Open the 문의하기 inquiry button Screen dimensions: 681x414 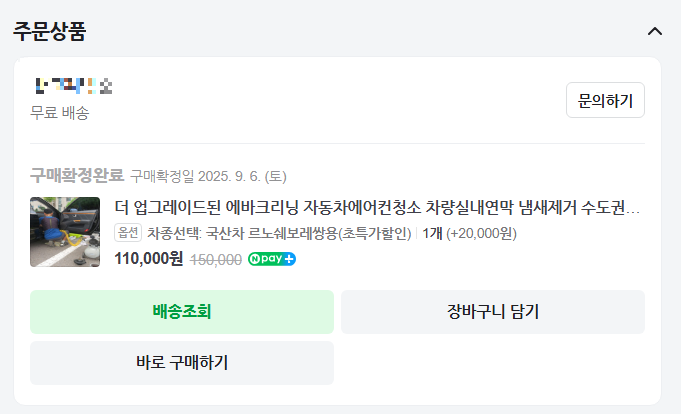605,100
